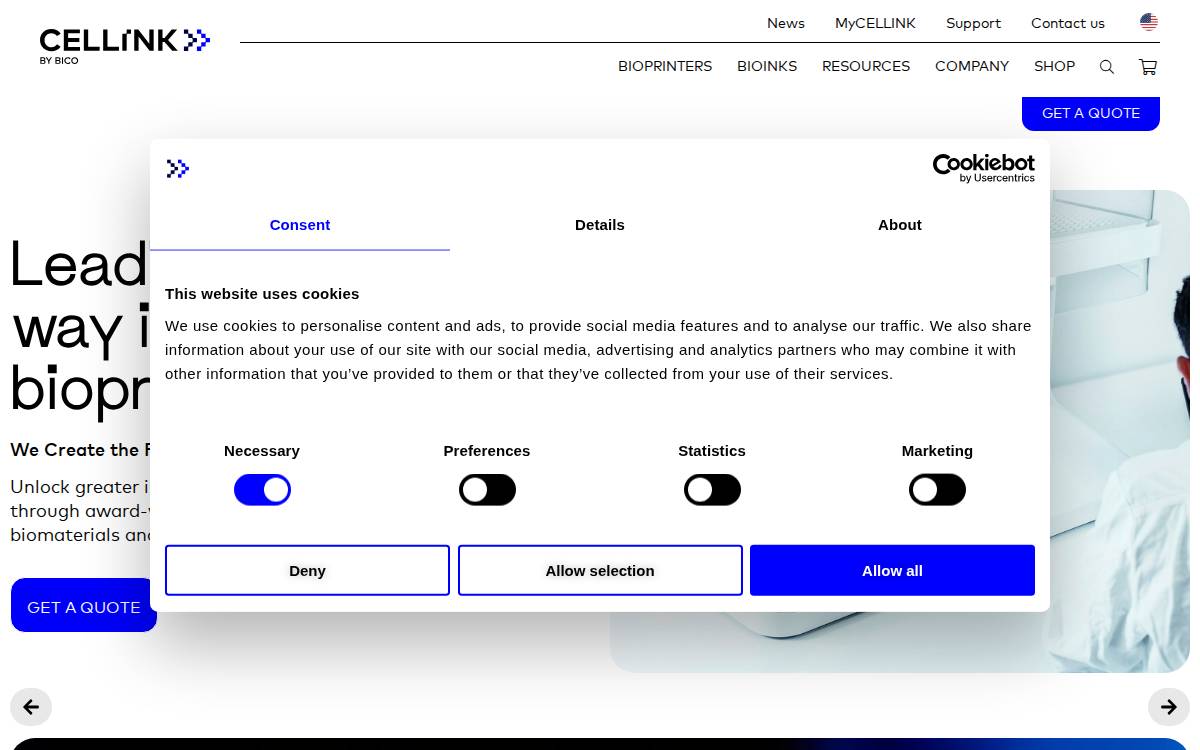Go to next slide with right arrow
The image size is (1200, 750).
click(1169, 707)
